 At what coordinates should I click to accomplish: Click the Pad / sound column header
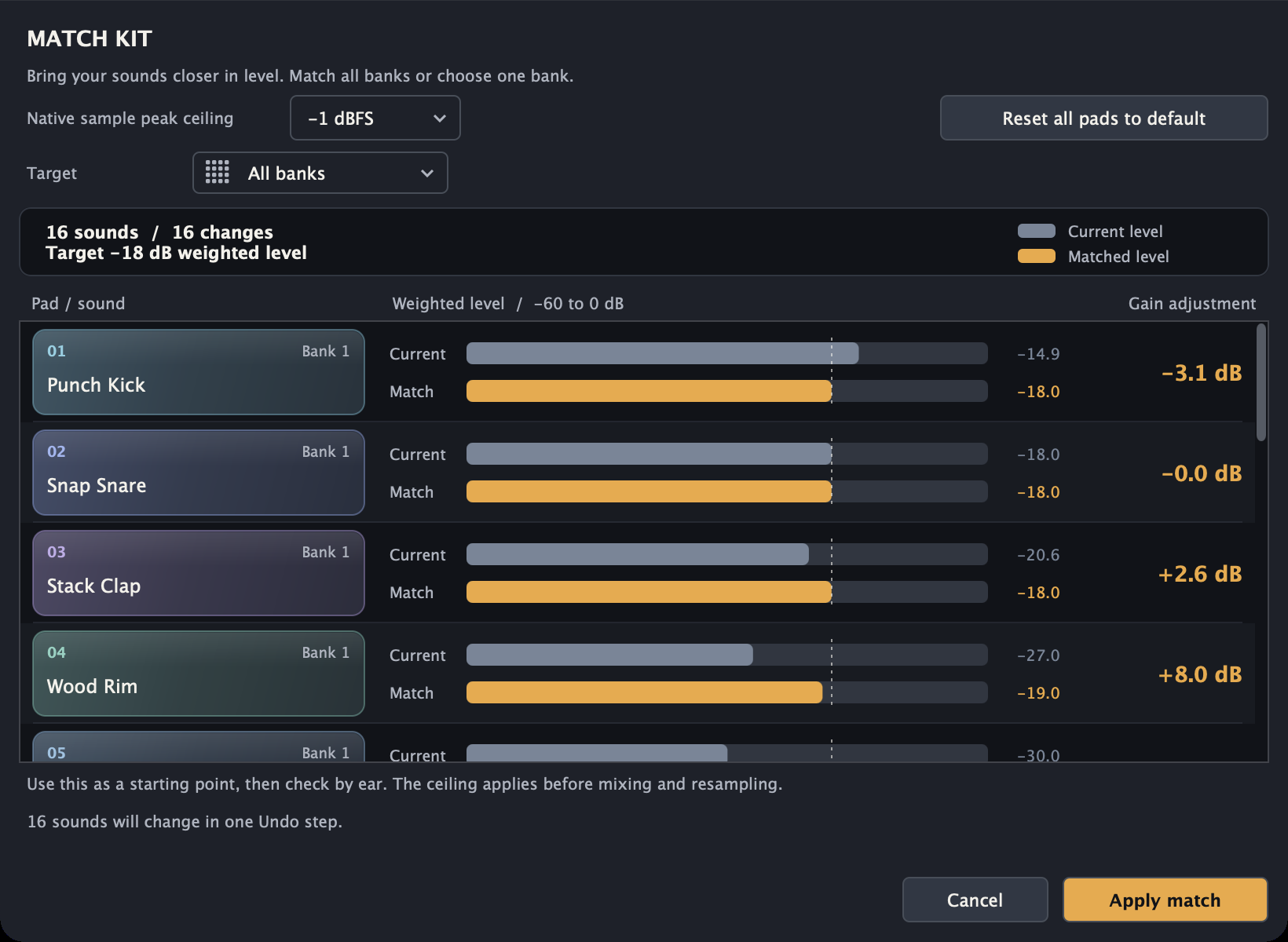78,304
